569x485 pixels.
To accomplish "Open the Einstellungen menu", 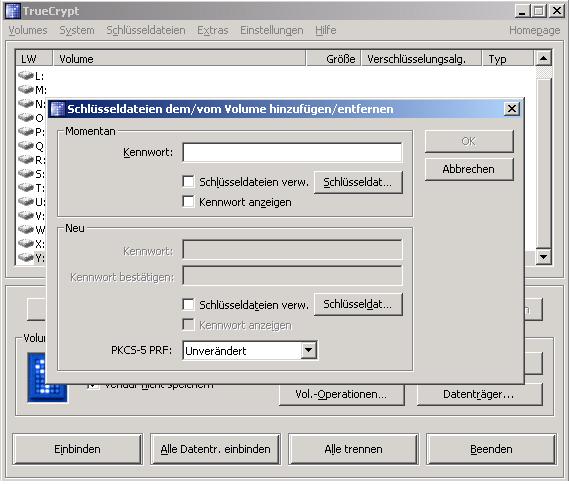I will click(272, 30).
